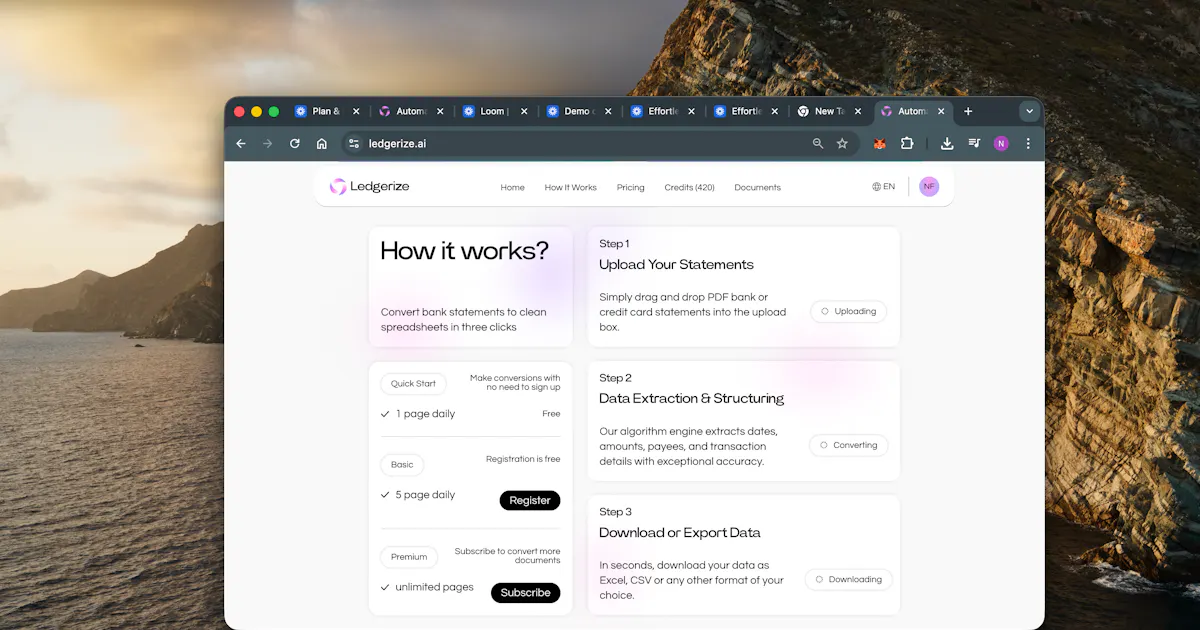
Task: Click the Converting status pill
Action: [x=848, y=445]
